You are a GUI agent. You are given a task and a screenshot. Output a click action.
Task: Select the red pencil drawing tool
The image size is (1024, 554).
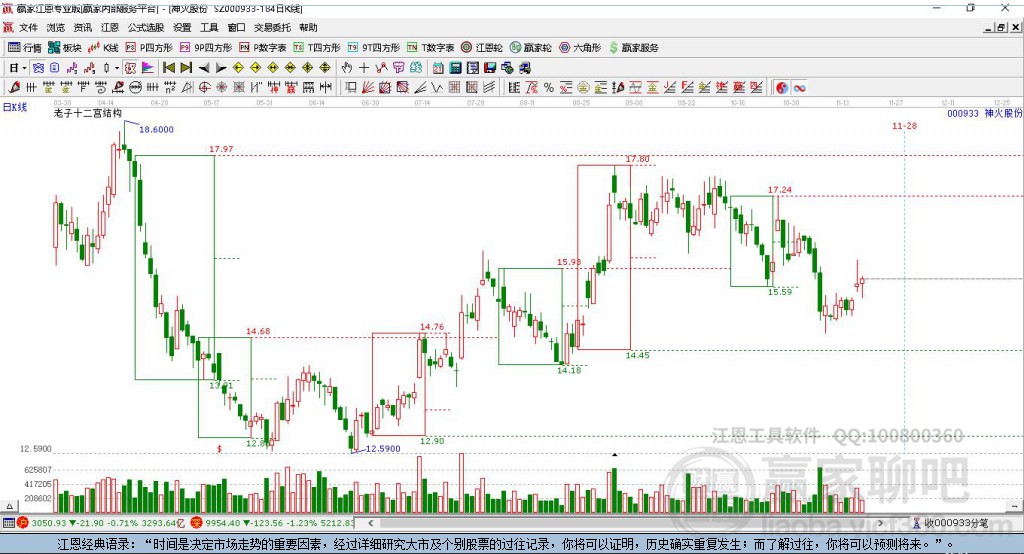pyautogui.click(x=14, y=88)
